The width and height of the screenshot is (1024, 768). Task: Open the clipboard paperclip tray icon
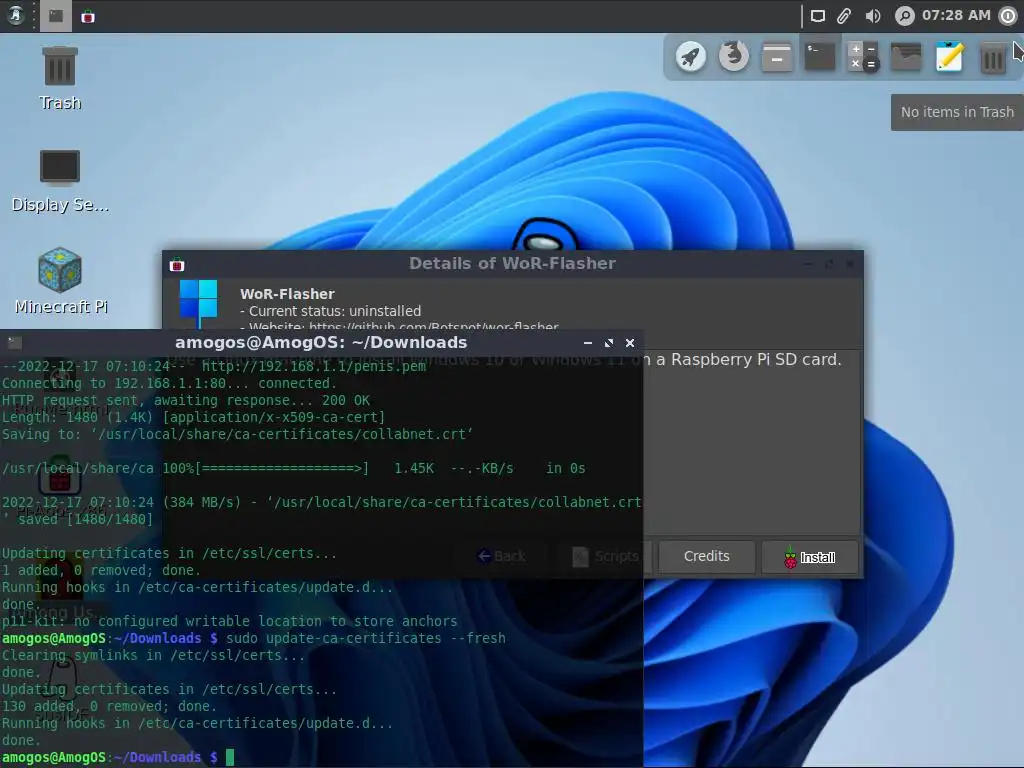(844, 16)
